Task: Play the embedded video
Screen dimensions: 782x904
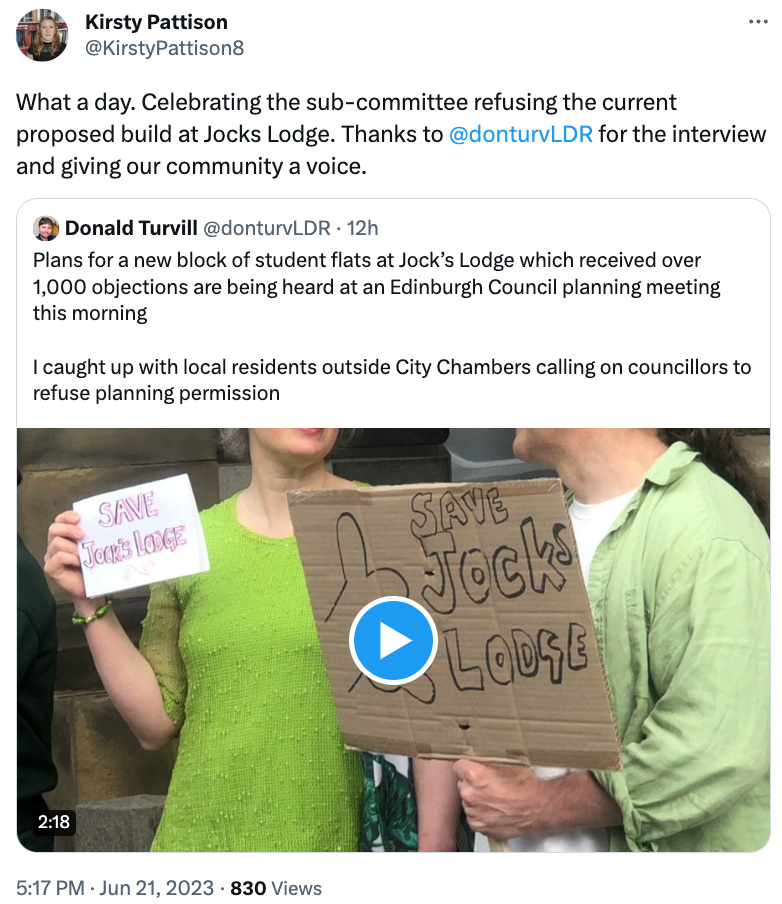Action: [393, 641]
